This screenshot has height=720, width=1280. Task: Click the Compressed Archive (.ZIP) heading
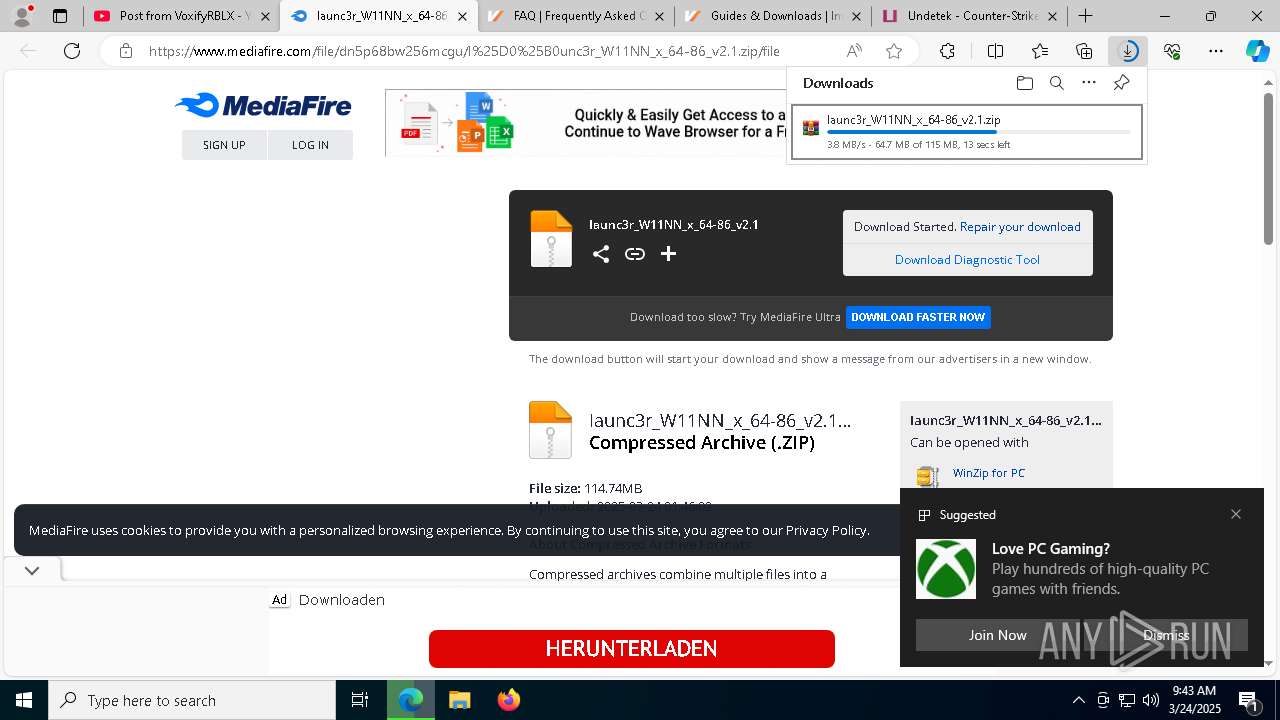tap(702, 442)
